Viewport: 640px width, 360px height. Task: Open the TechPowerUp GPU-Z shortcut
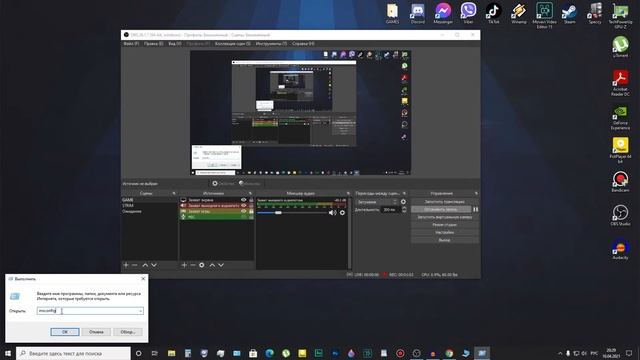[620, 16]
